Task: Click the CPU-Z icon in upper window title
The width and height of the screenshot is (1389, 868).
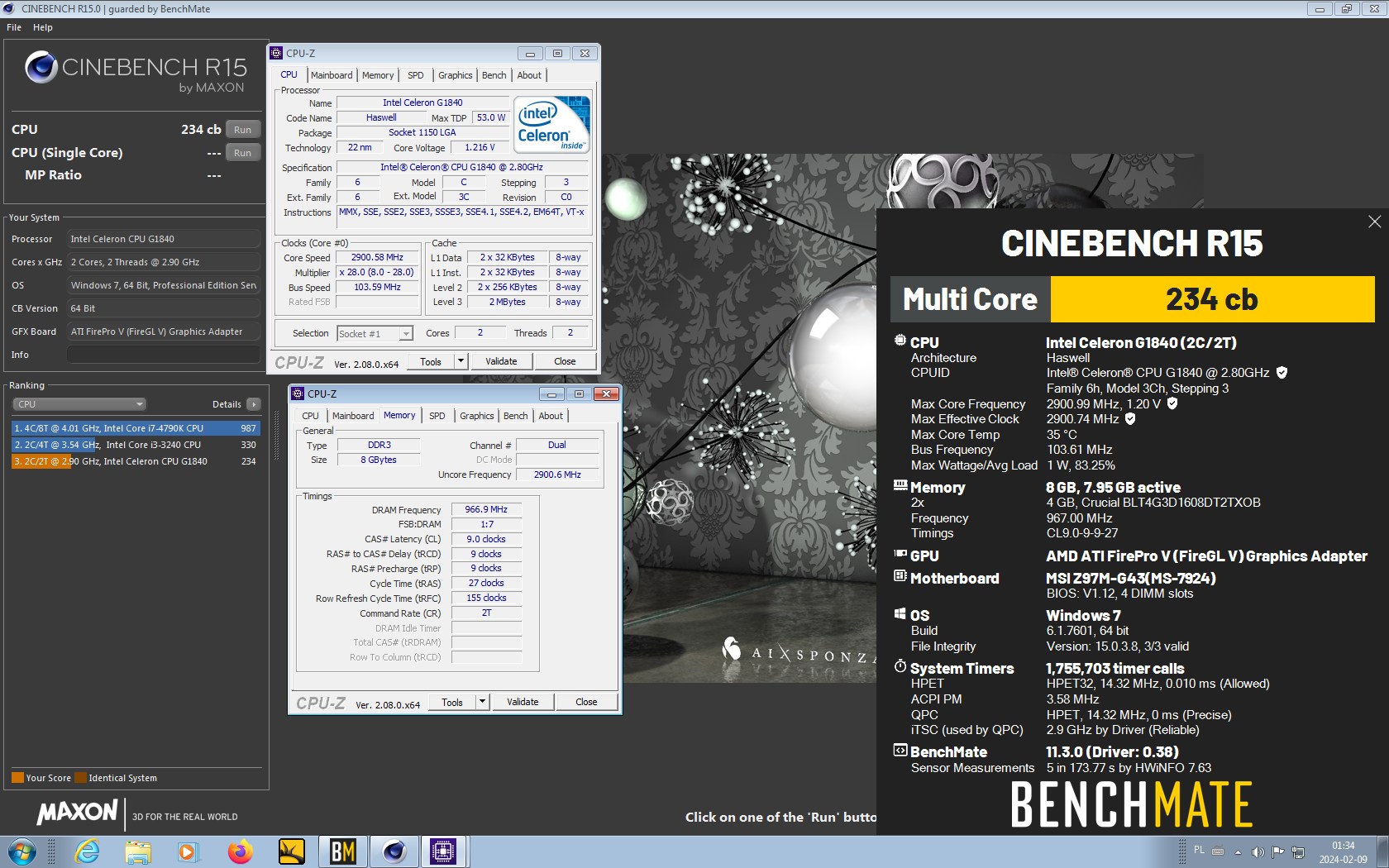Action: pyautogui.click(x=276, y=53)
